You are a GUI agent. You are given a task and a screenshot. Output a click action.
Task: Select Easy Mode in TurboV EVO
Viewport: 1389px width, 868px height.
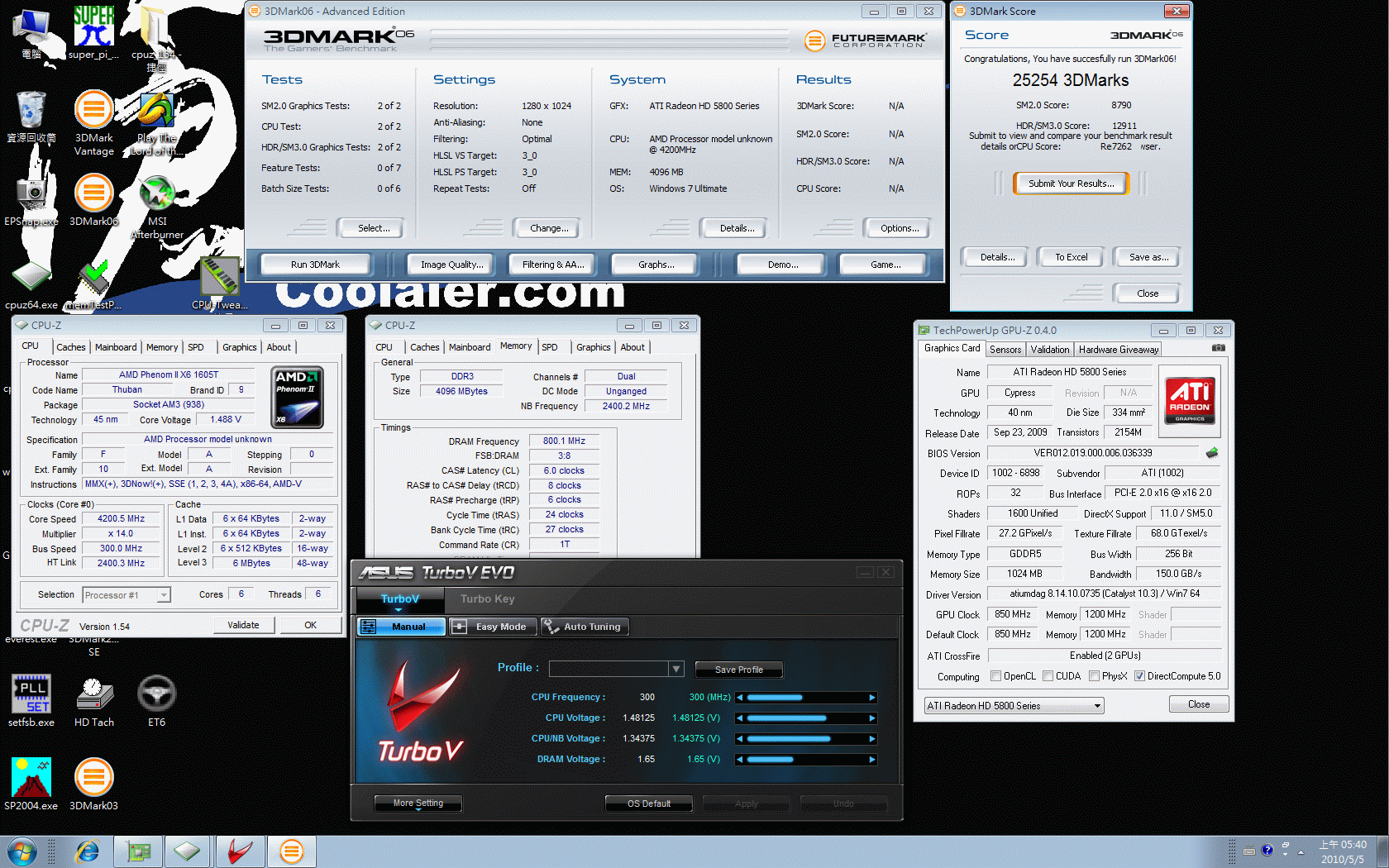point(493,627)
